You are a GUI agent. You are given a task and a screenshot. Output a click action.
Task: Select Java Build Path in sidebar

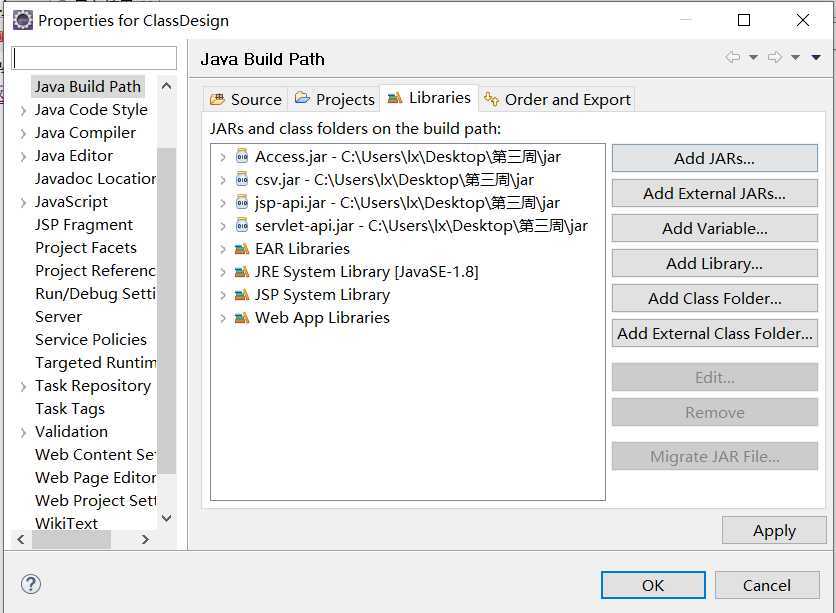tap(88, 86)
